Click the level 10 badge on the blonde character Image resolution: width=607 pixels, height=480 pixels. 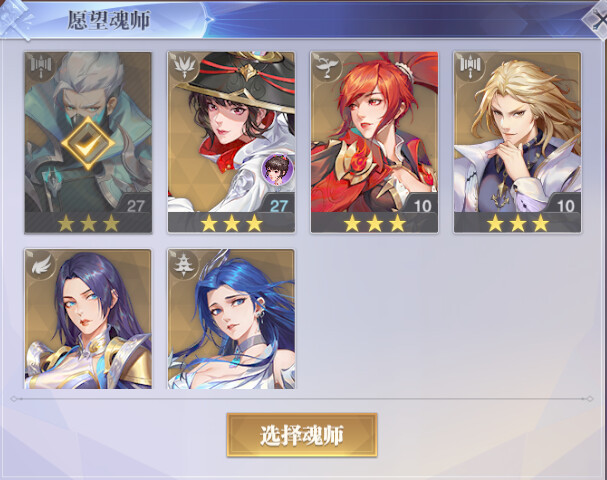click(565, 205)
